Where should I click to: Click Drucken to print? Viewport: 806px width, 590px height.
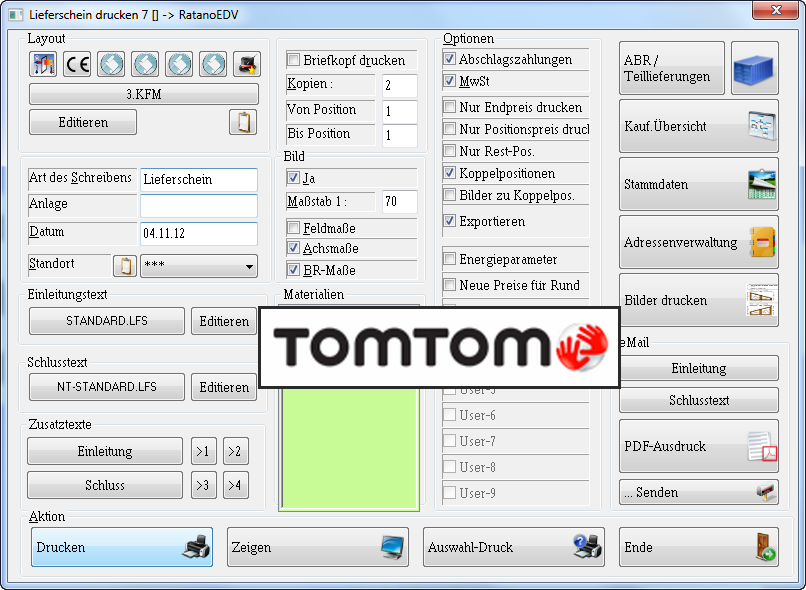point(122,547)
